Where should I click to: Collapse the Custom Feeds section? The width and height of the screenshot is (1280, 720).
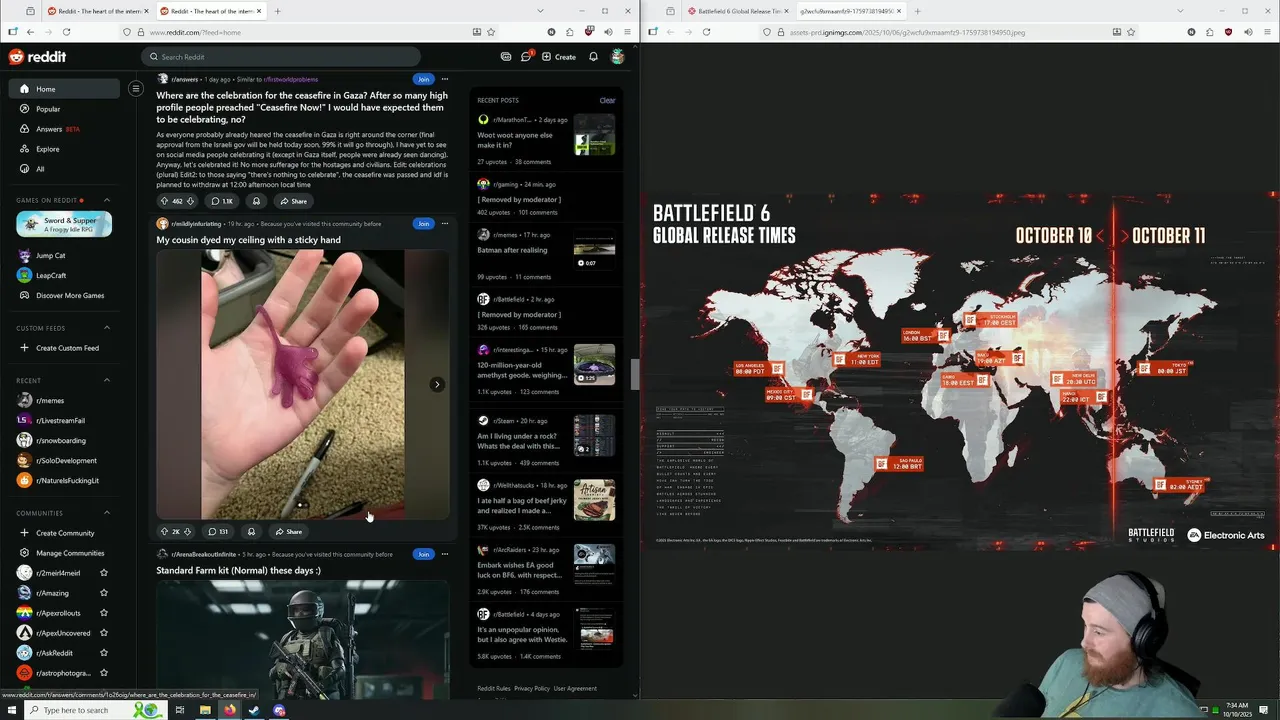pos(107,328)
